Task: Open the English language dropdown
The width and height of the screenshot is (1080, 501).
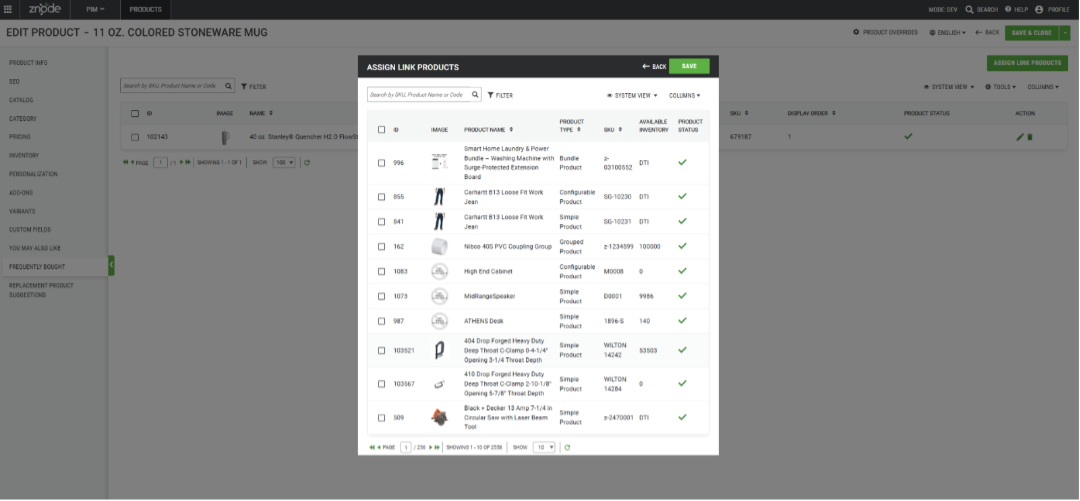Action: 947,32
